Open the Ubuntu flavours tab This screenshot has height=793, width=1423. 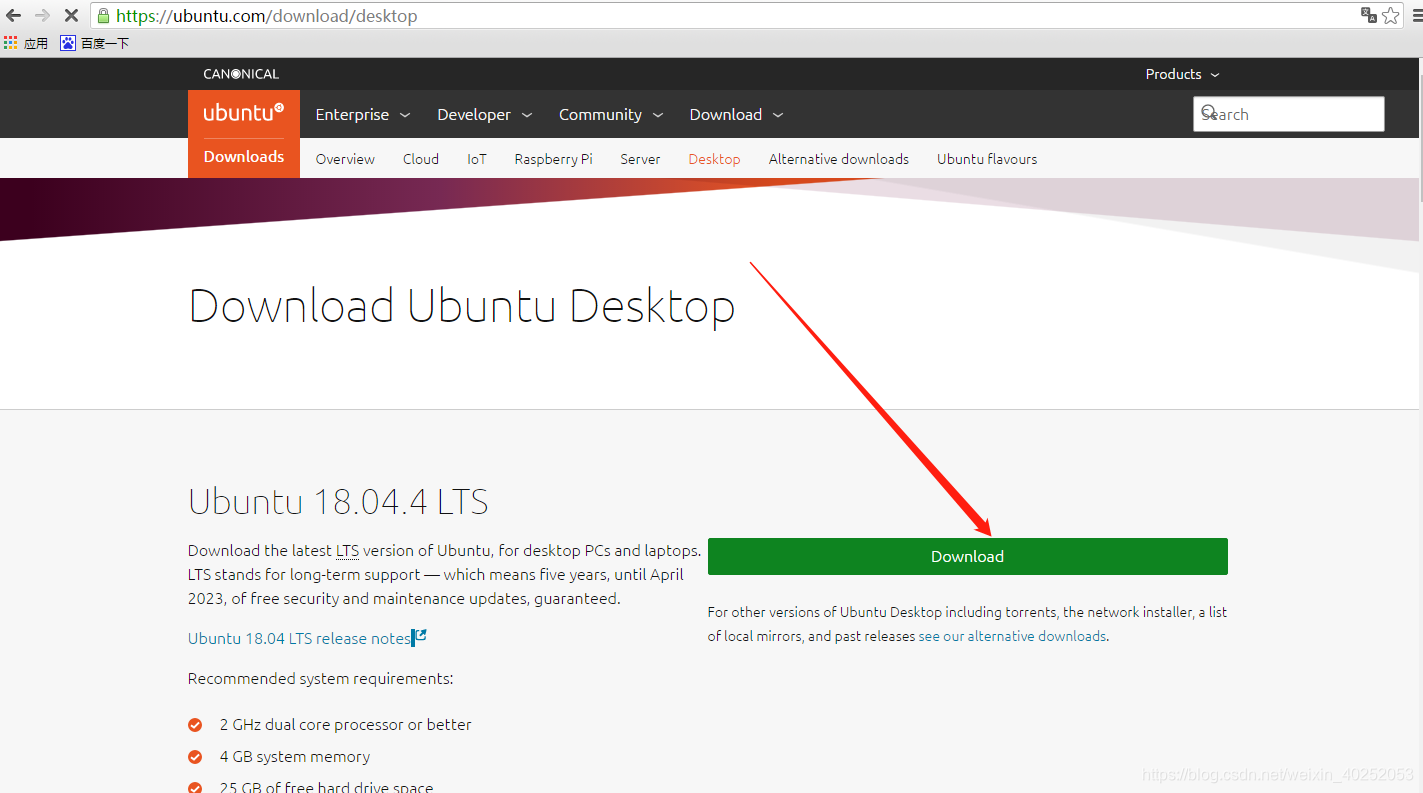[987, 159]
